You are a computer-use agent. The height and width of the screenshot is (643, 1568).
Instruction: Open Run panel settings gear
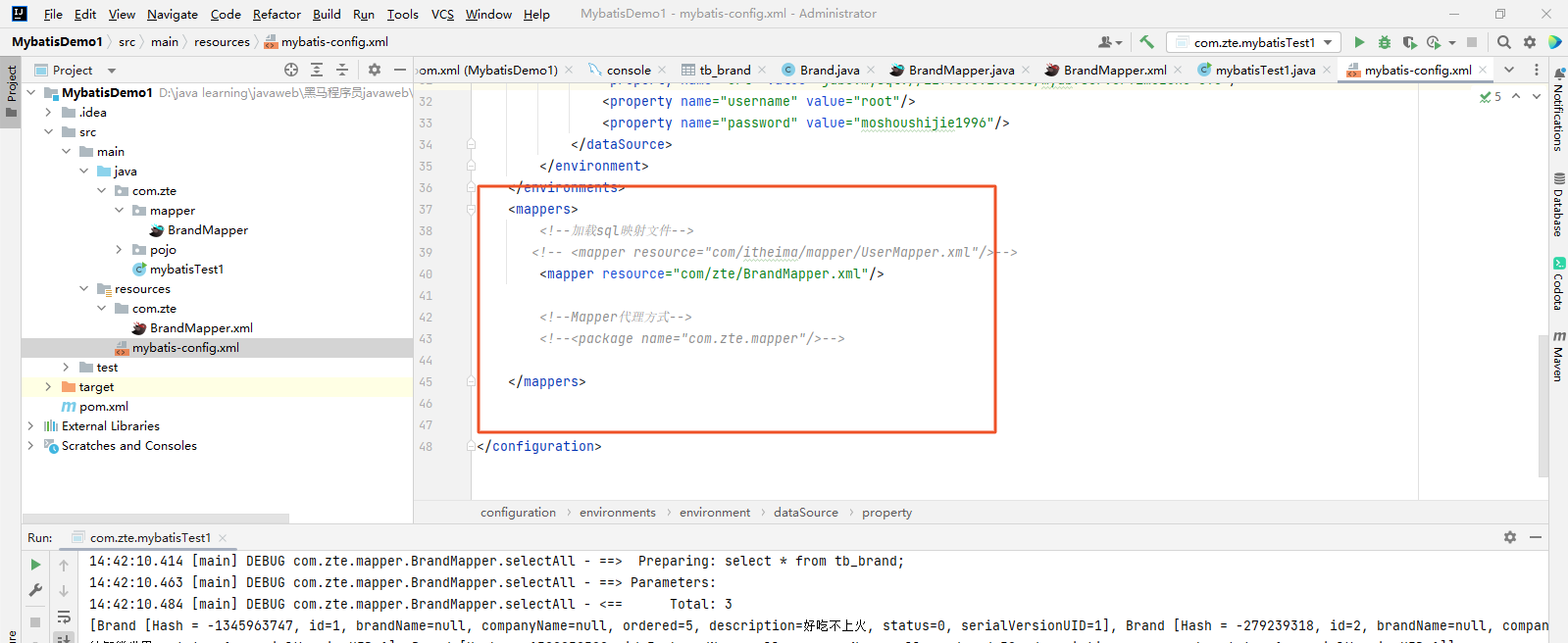(1510, 537)
